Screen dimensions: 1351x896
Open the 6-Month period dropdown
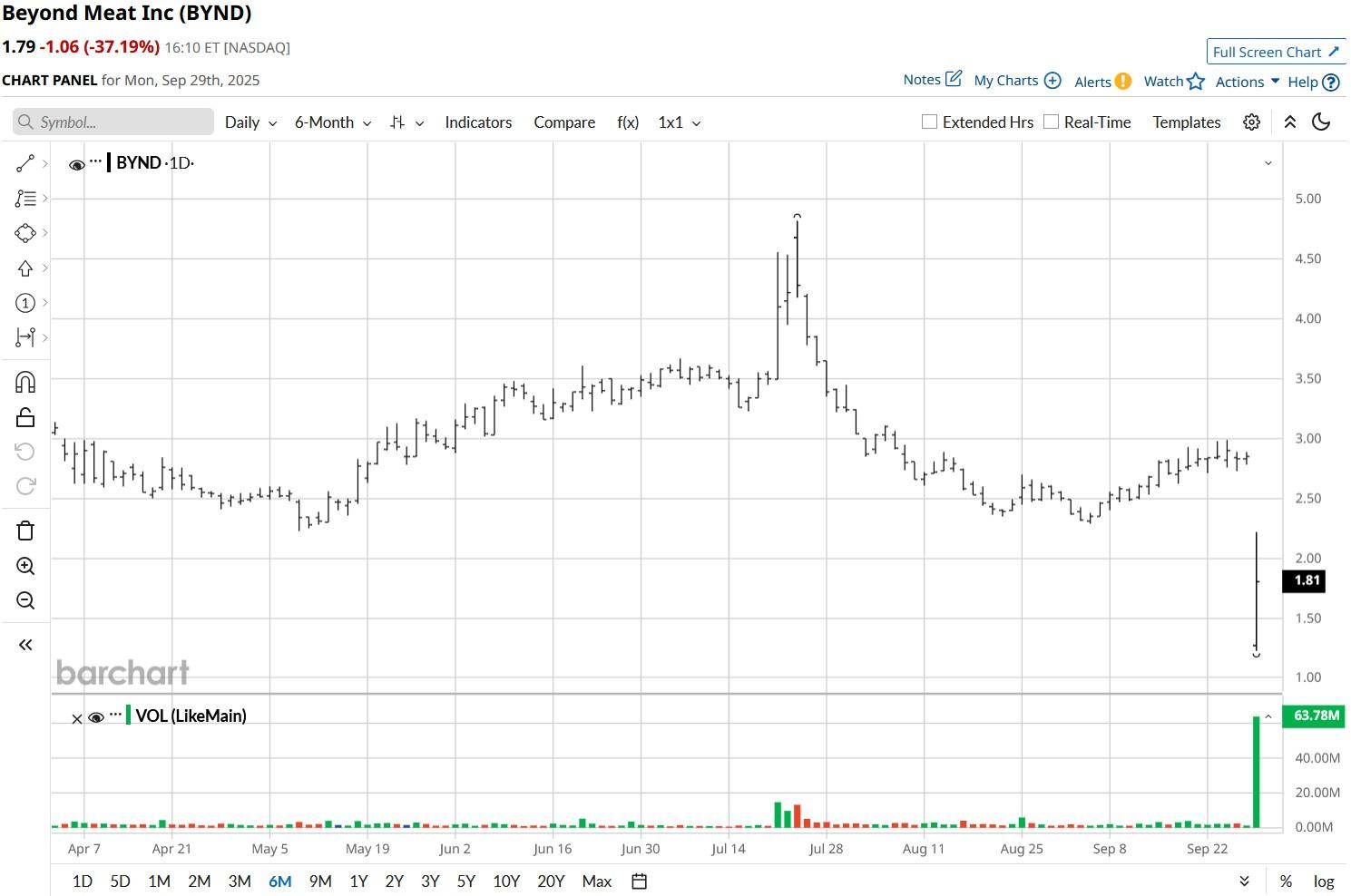tap(333, 122)
